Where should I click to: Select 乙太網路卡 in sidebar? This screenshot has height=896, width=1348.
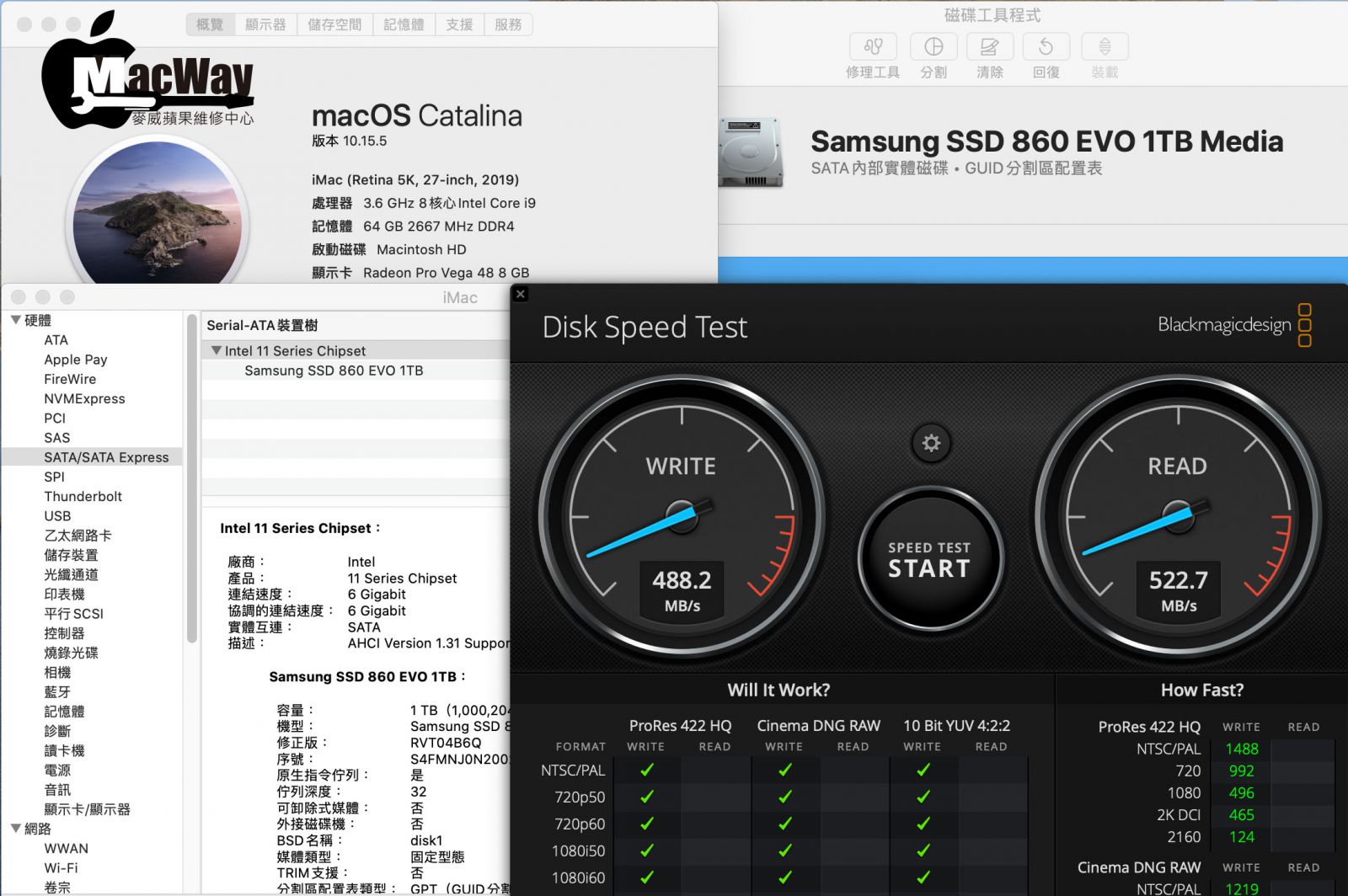click(x=78, y=536)
